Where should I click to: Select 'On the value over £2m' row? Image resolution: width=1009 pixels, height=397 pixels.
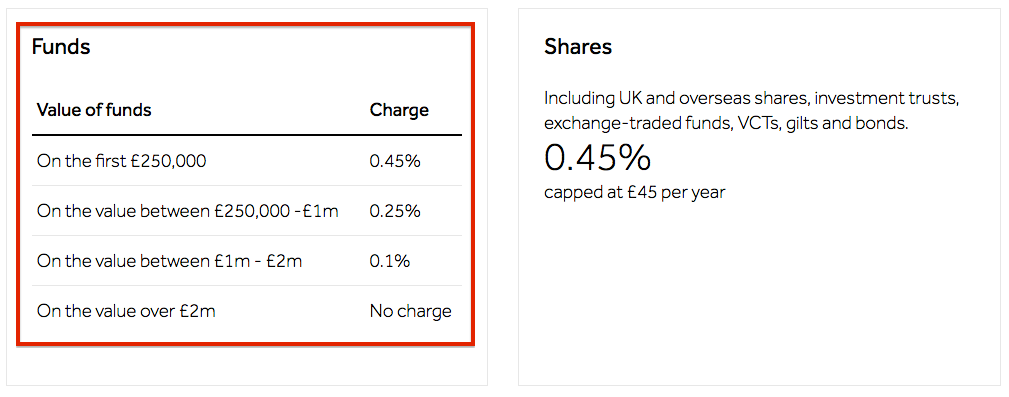coord(247,311)
